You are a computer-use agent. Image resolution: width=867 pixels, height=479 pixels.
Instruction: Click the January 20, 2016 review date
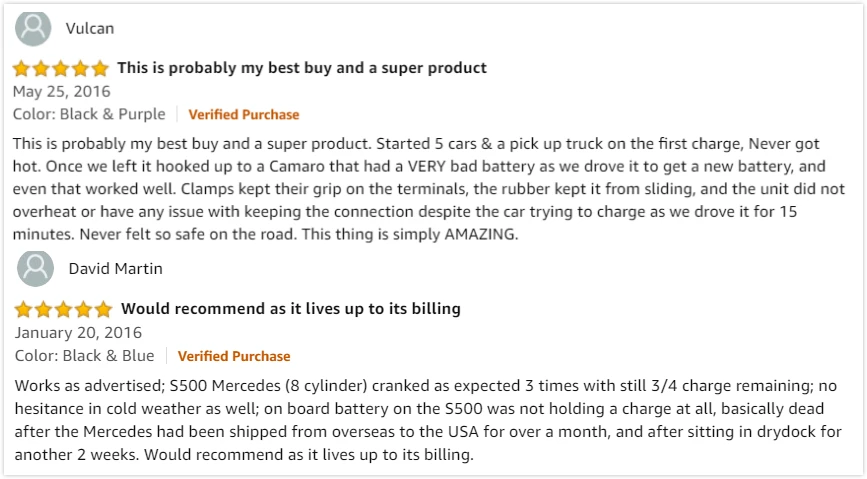(x=78, y=332)
